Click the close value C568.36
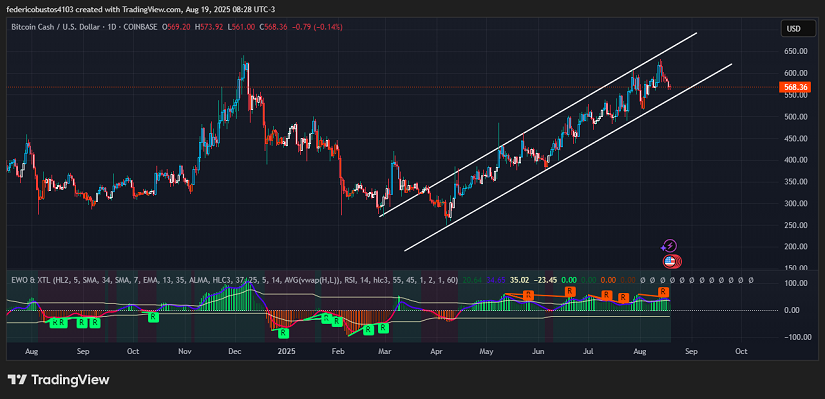825x399 pixels. pyautogui.click(x=273, y=27)
